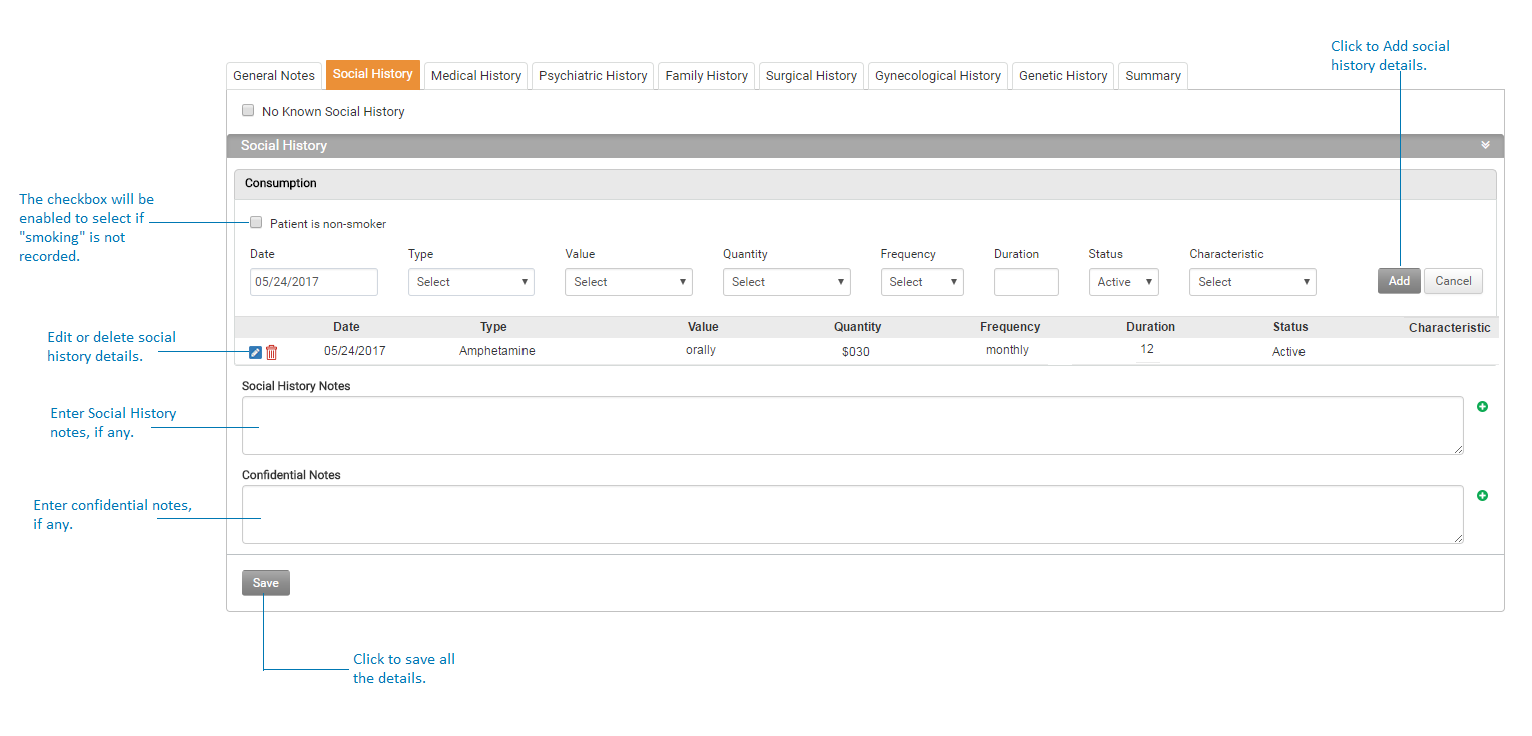Open the Psychiatric History tab
1532x736 pixels.
coord(593,76)
